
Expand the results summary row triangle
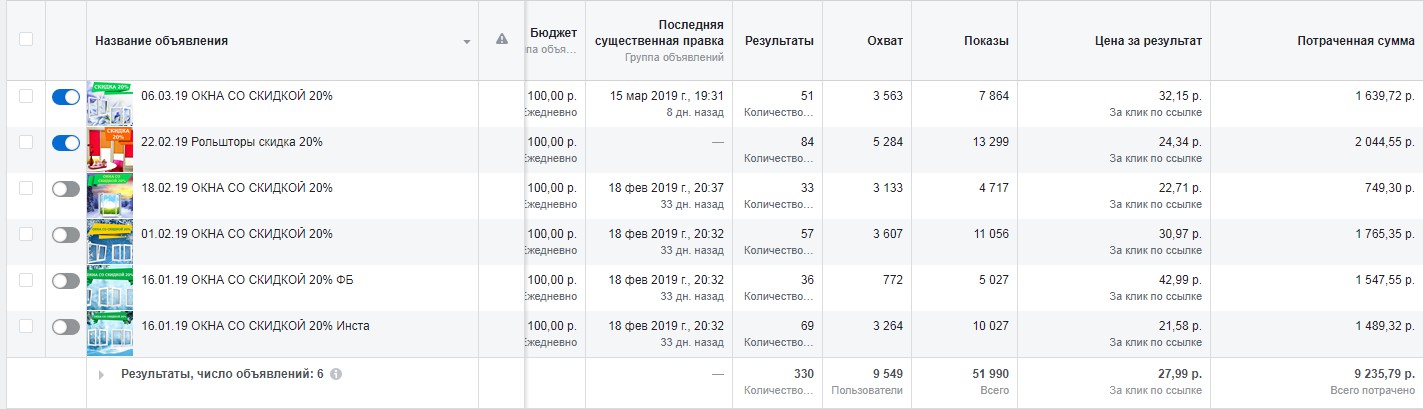[x=101, y=374]
